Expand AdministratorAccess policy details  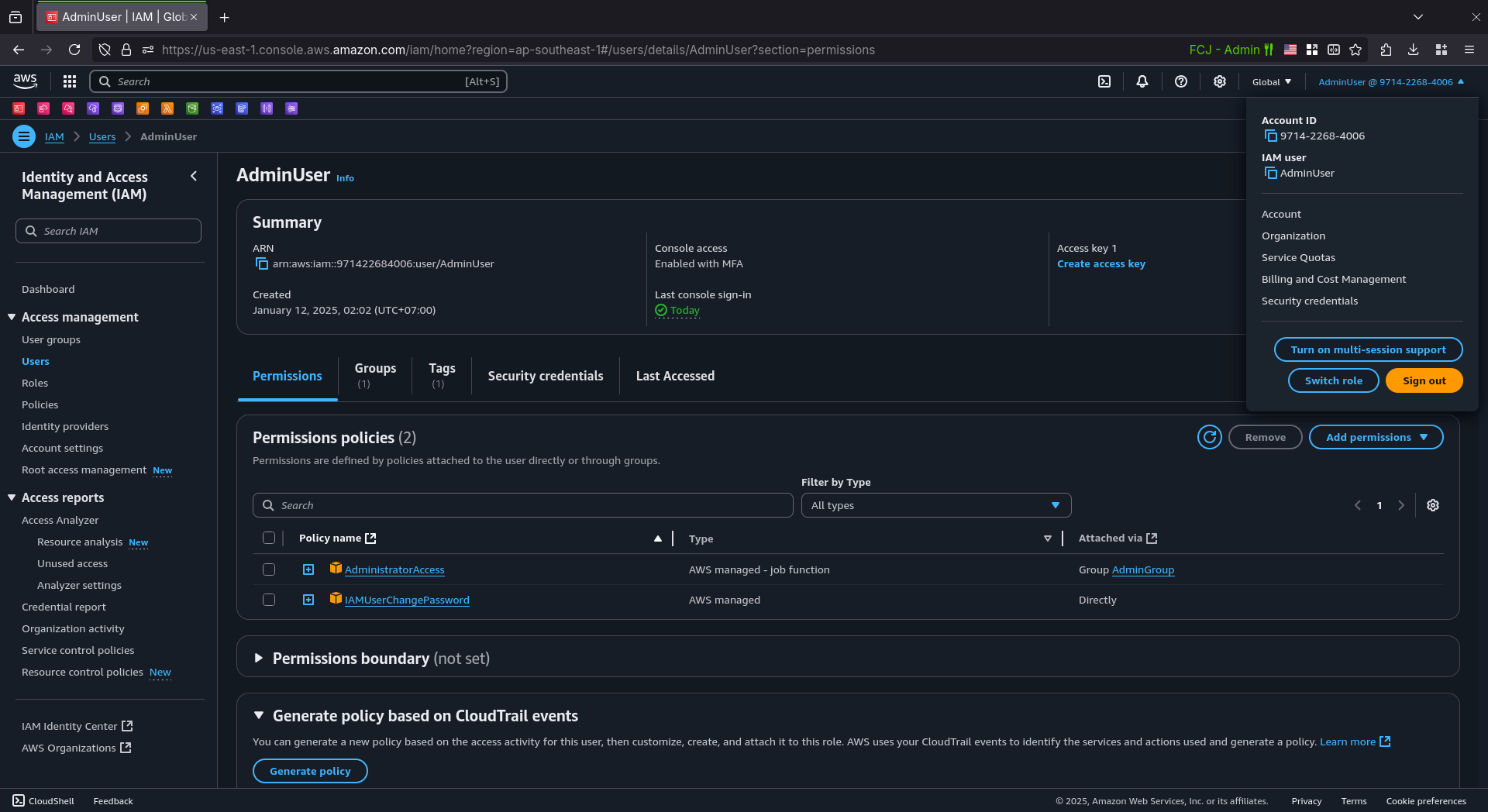308,569
